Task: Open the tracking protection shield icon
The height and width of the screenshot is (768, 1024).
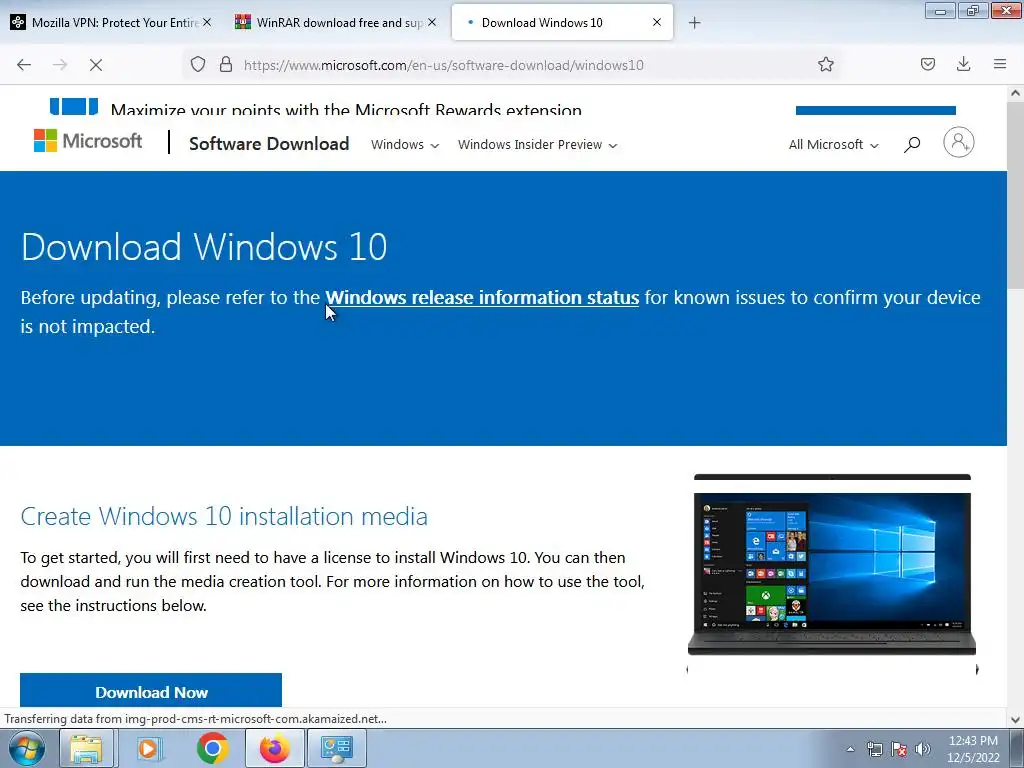Action: [198, 64]
